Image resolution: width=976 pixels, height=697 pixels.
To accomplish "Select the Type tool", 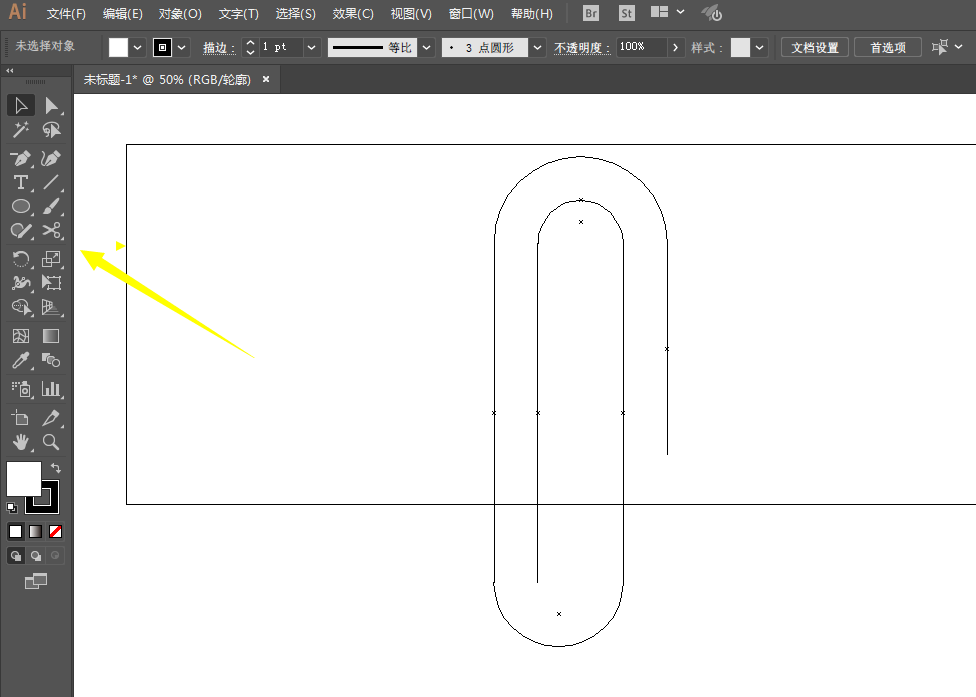I will (21, 182).
